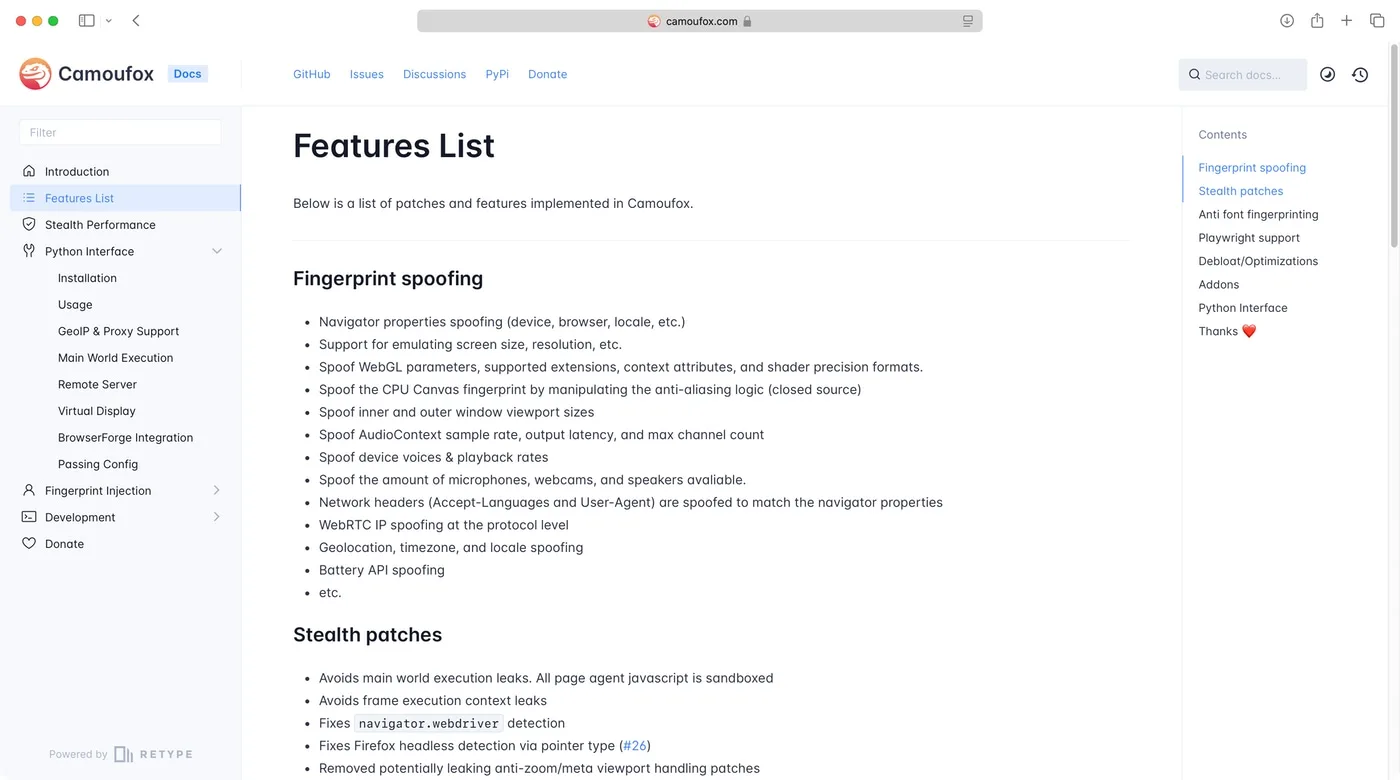Jump to Anti font fingerprinting in Contents
Viewport: 1400px width, 780px height.
tap(1258, 214)
